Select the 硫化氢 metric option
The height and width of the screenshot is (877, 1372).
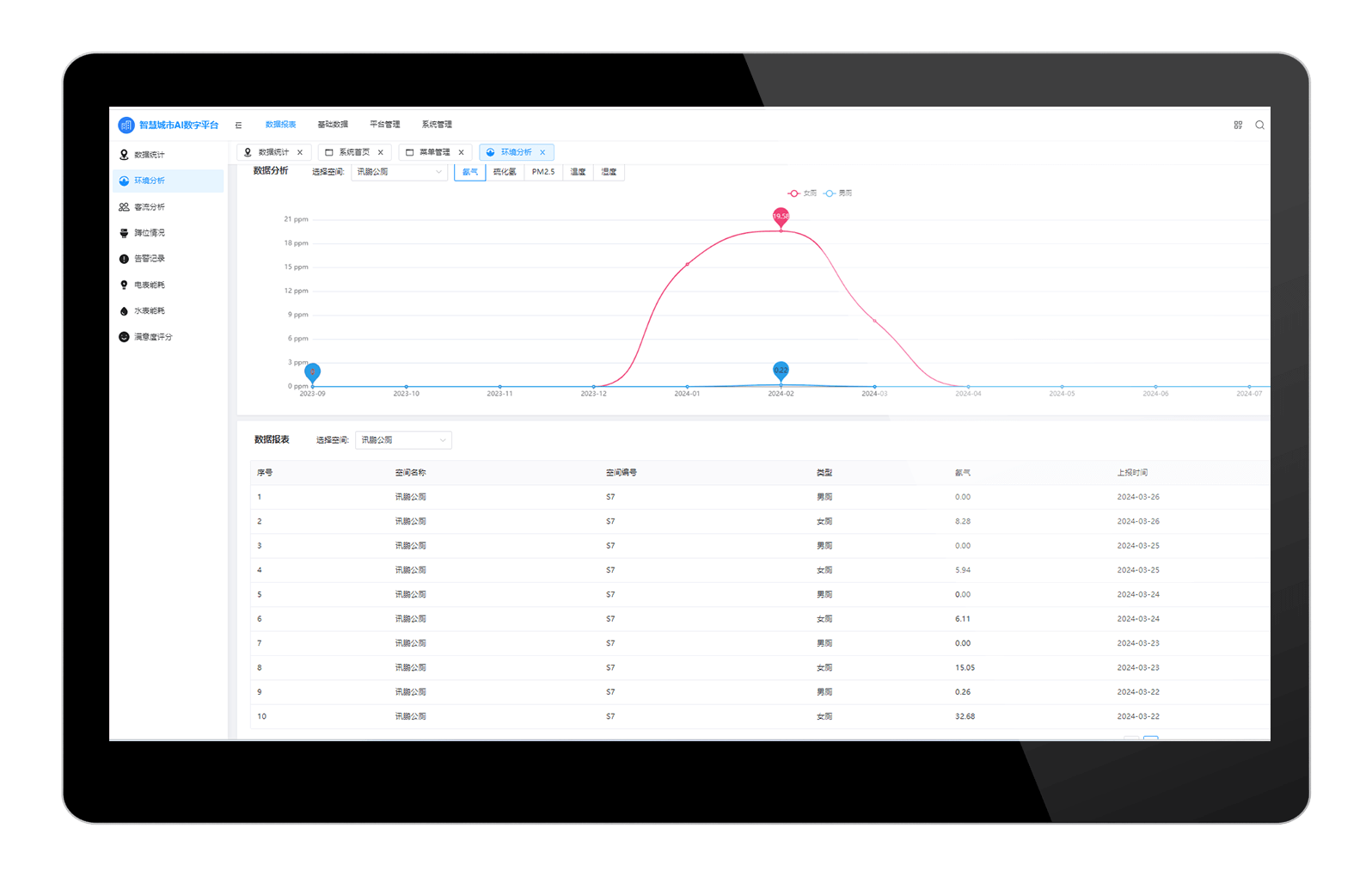[505, 172]
